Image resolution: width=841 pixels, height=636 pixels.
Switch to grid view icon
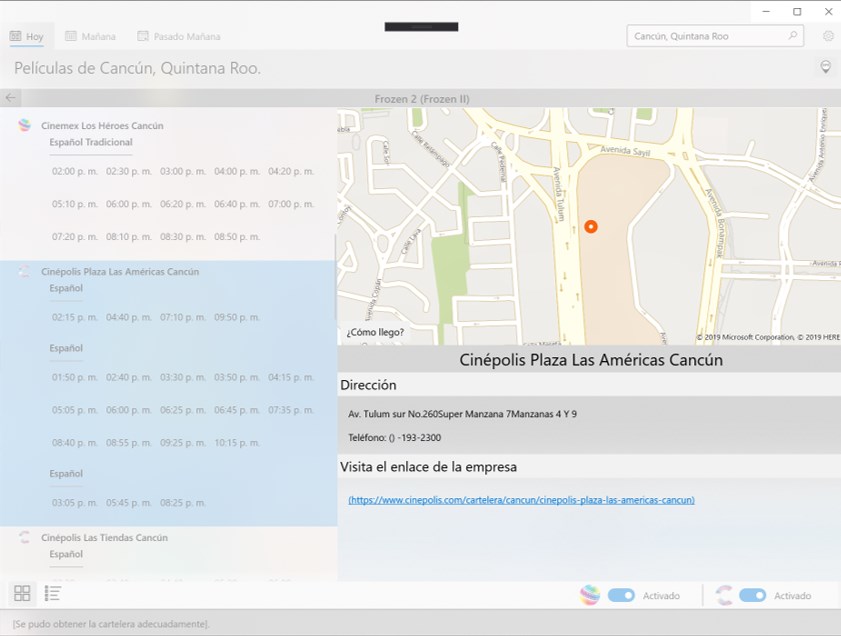[22, 593]
